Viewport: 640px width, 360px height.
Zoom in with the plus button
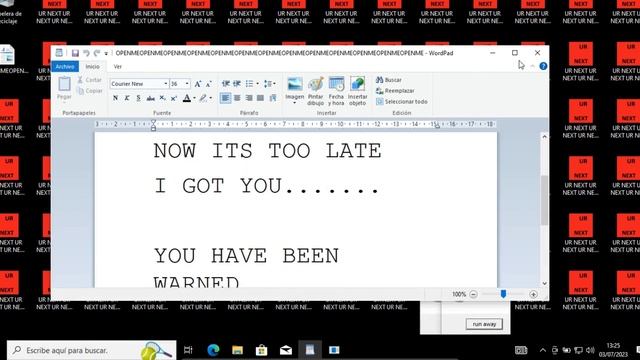pyautogui.click(x=533, y=294)
